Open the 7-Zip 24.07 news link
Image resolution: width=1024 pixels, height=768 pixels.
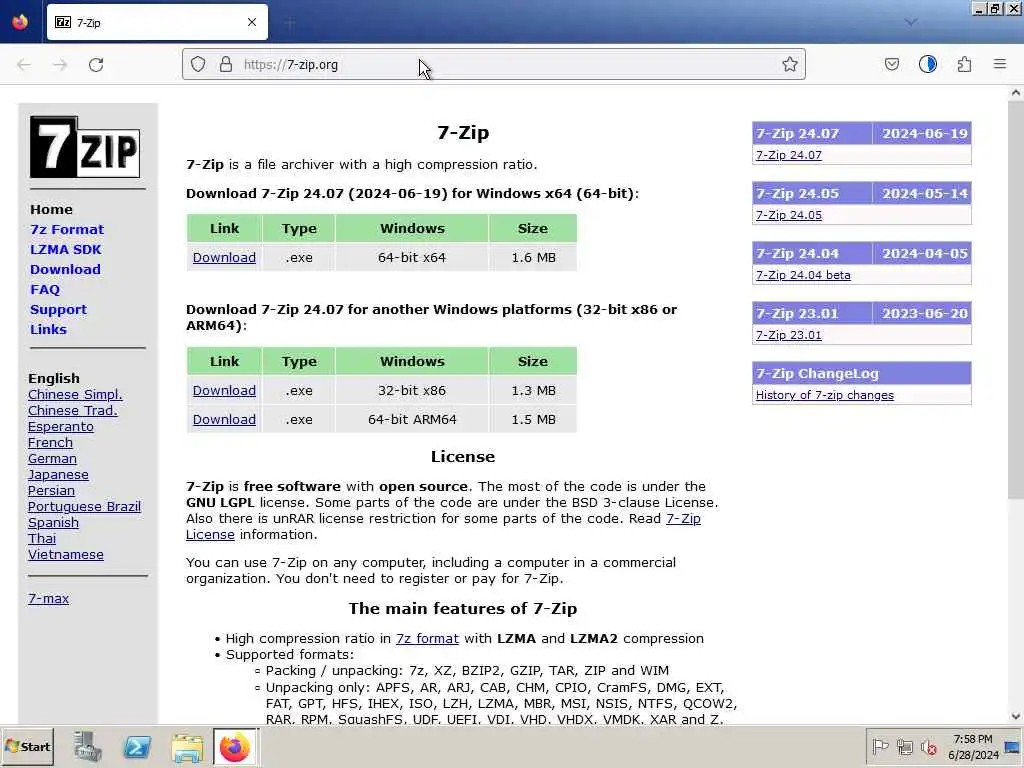click(788, 155)
